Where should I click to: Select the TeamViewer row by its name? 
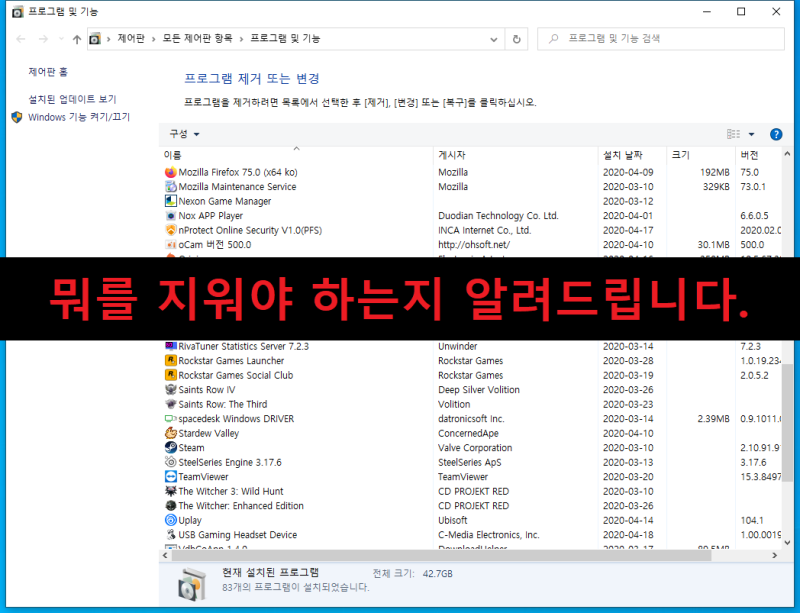pyautogui.click(x=203, y=477)
